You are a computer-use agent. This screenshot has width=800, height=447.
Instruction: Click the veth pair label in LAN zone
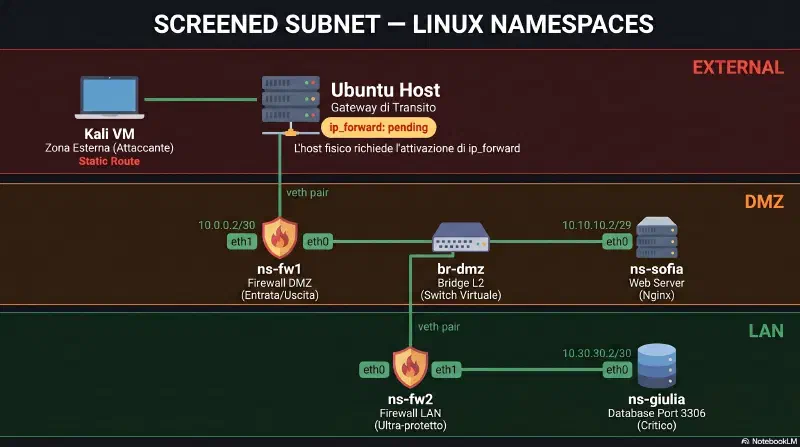click(x=439, y=327)
